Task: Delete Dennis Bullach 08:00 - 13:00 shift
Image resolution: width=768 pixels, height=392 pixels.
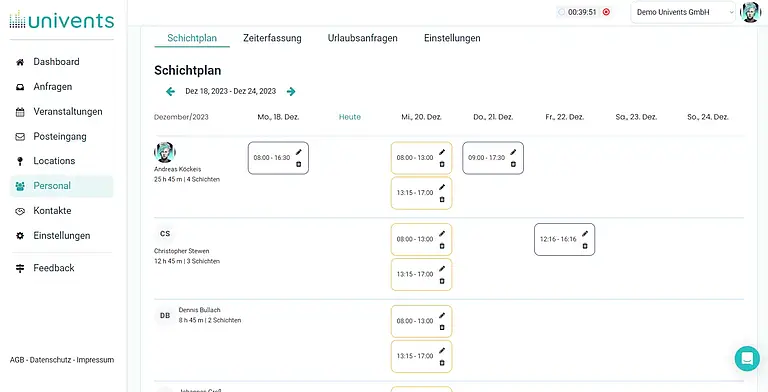Action: tap(442, 327)
